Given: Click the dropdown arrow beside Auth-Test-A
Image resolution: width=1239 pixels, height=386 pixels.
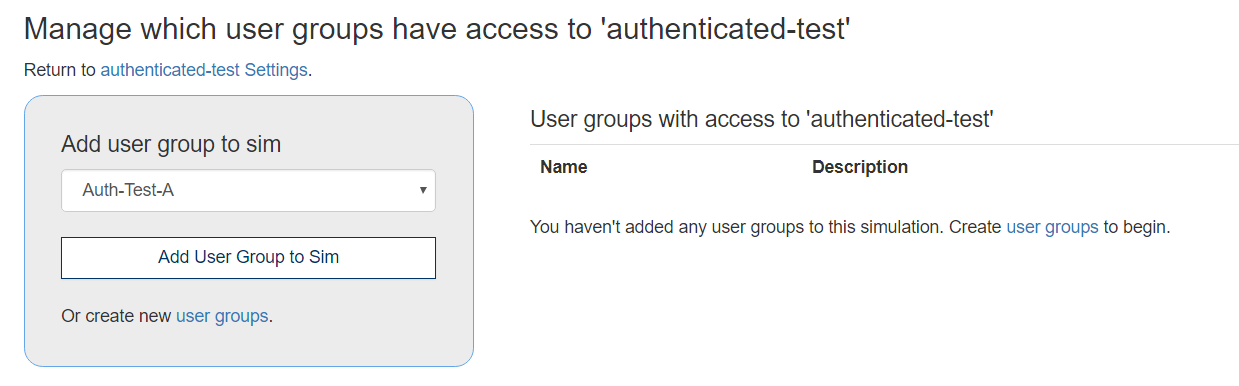Looking at the screenshot, I should 423,190.
